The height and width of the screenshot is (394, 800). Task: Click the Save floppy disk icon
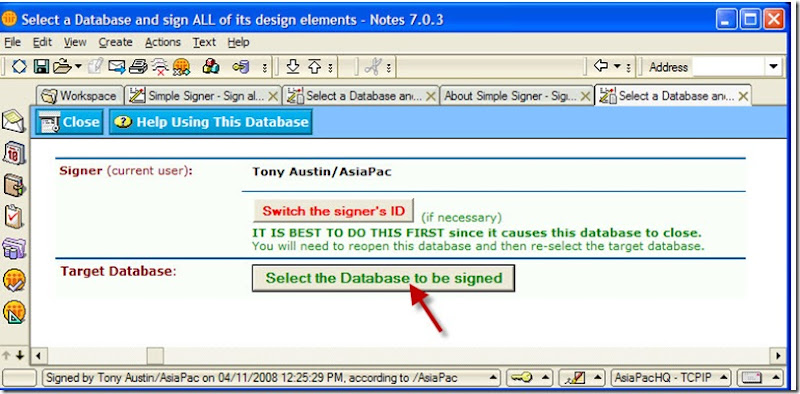(41, 66)
